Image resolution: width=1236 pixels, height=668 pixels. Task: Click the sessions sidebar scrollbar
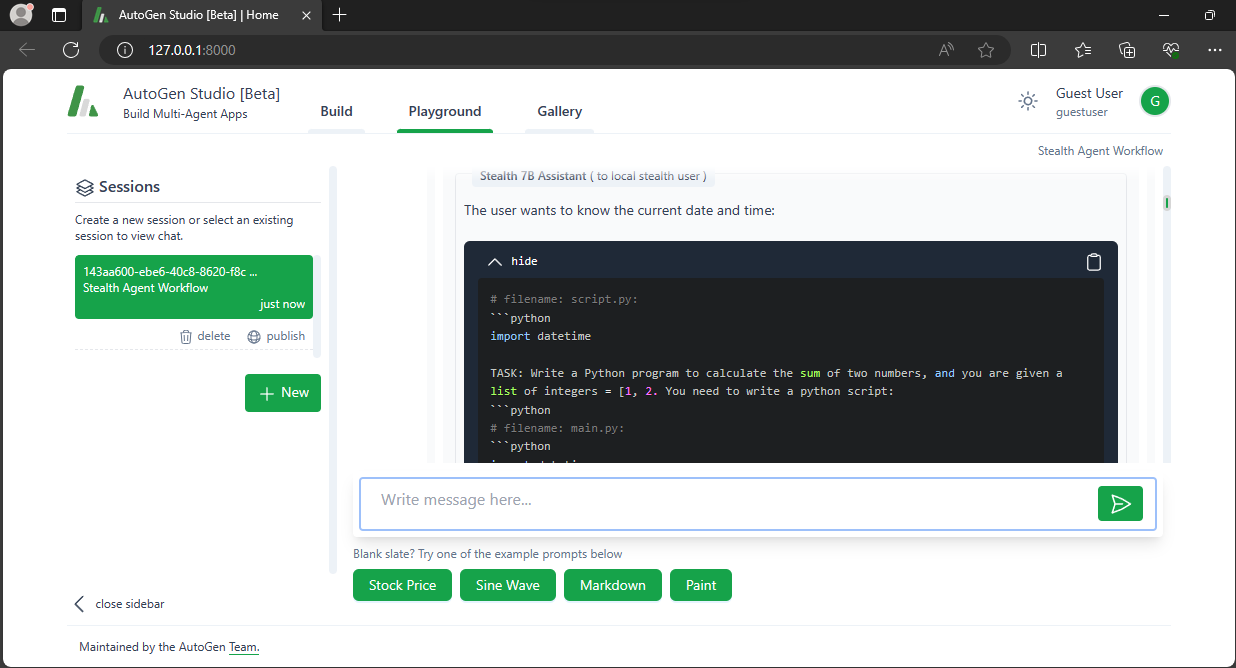[x=333, y=370]
